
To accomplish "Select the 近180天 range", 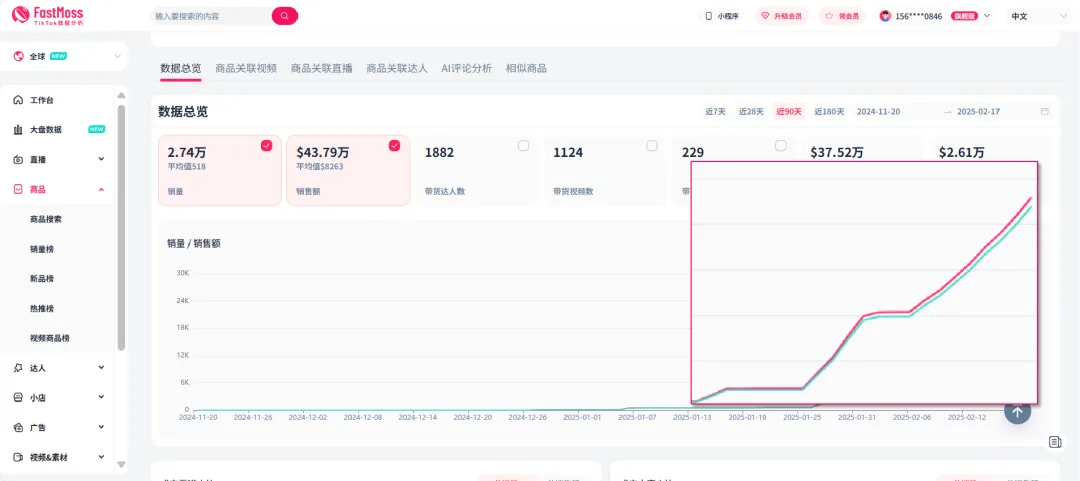I will click(x=829, y=112).
